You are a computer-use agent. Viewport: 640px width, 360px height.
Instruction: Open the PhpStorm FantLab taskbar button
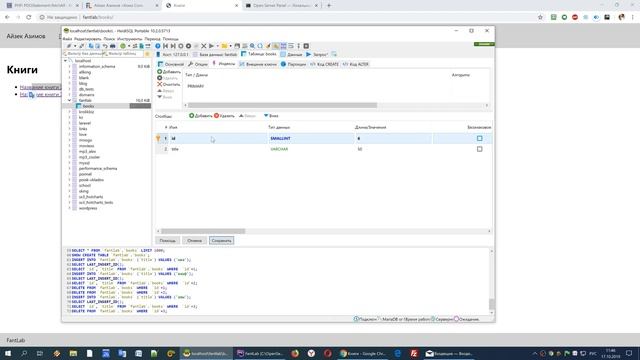pyautogui.click(x=260, y=353)
